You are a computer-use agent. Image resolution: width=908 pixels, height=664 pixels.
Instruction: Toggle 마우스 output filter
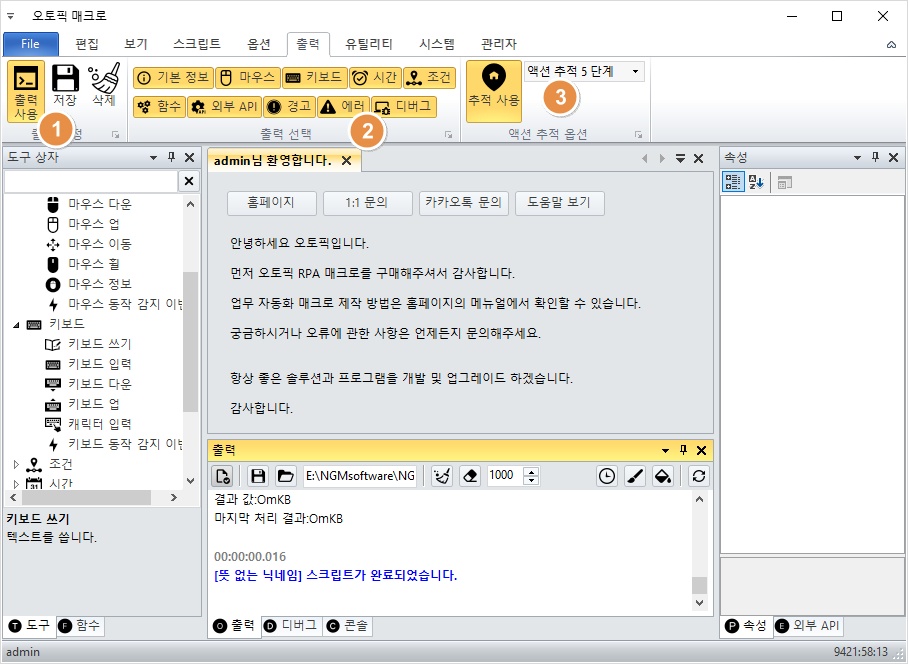point(248,78)
